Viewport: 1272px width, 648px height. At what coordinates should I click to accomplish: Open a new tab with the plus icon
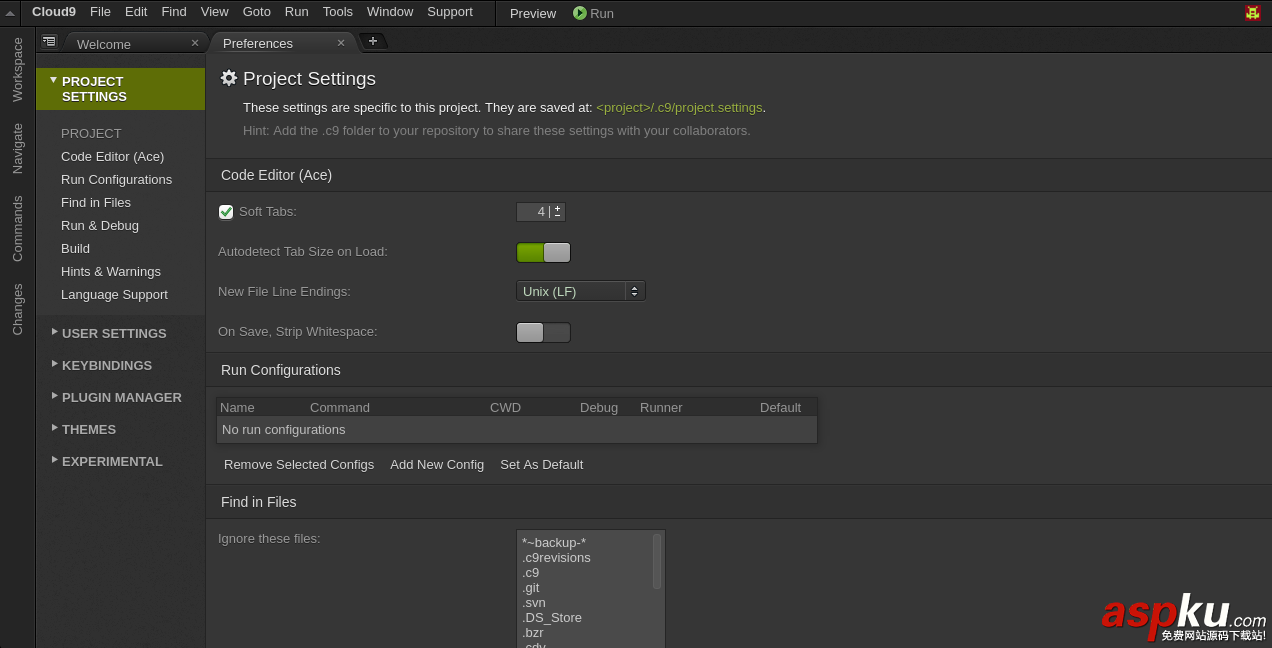coord(373,41)
